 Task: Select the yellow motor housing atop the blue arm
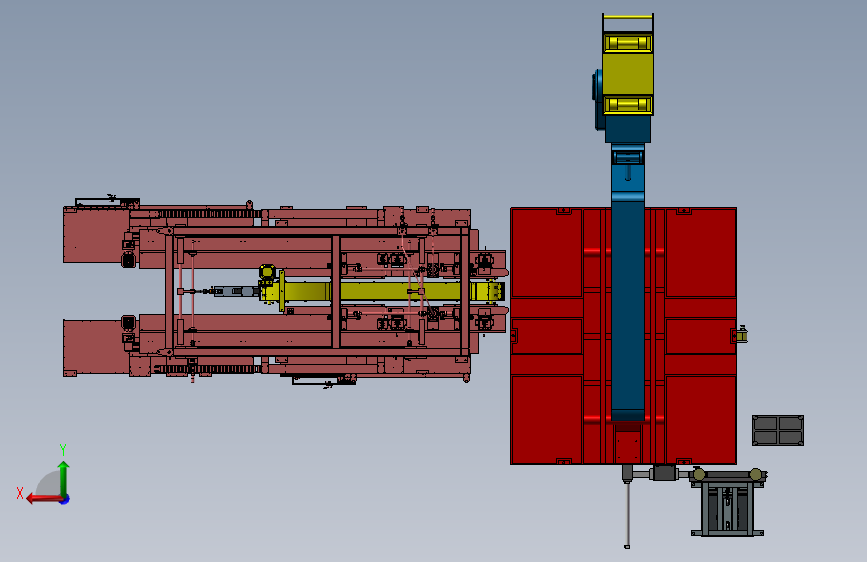pos(628,74)
